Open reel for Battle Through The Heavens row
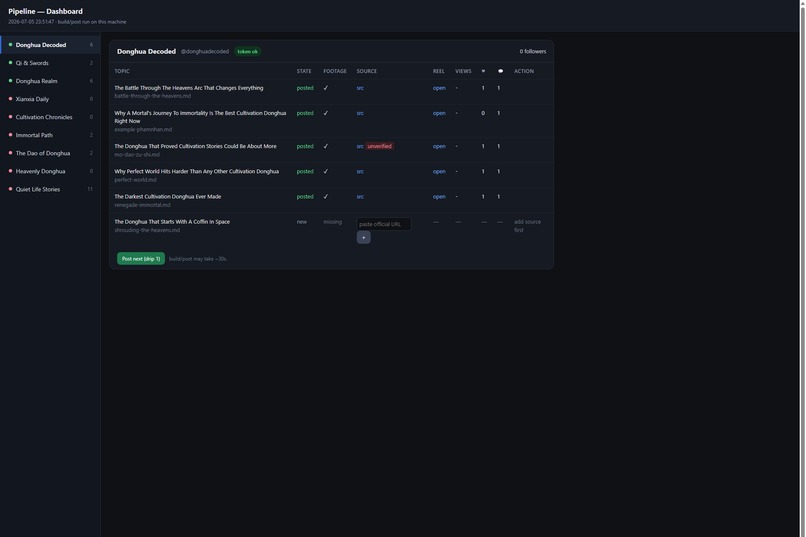Image resolution: width=806 pixels, height=537 pixels. [x=439, y=88]
